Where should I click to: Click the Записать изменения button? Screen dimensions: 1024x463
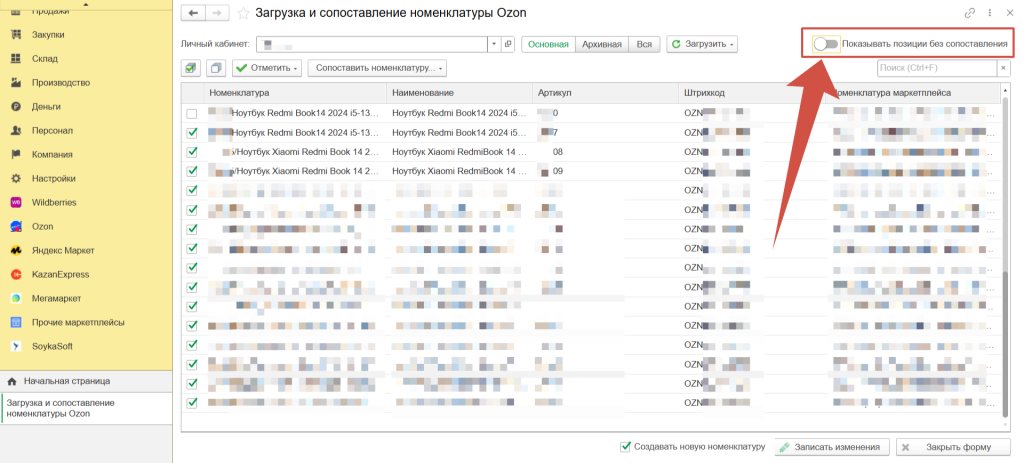pyautogui.click(x=829, y=447)
